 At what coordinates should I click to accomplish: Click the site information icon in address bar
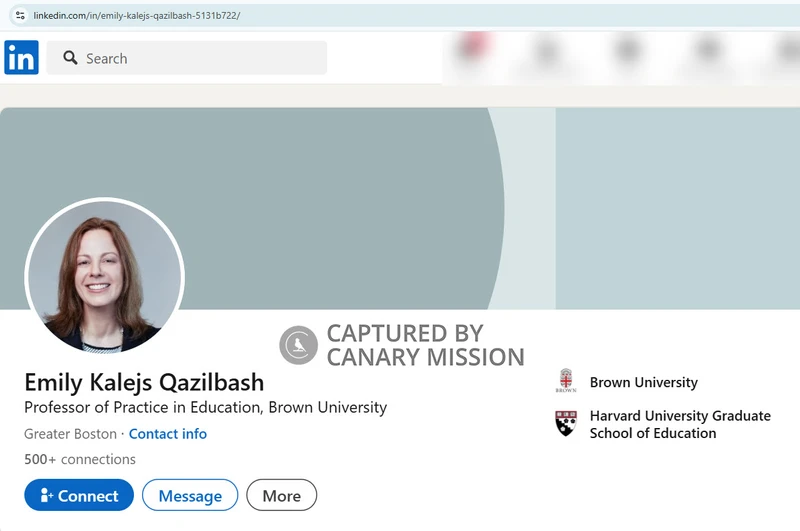(x=20, y=15)
